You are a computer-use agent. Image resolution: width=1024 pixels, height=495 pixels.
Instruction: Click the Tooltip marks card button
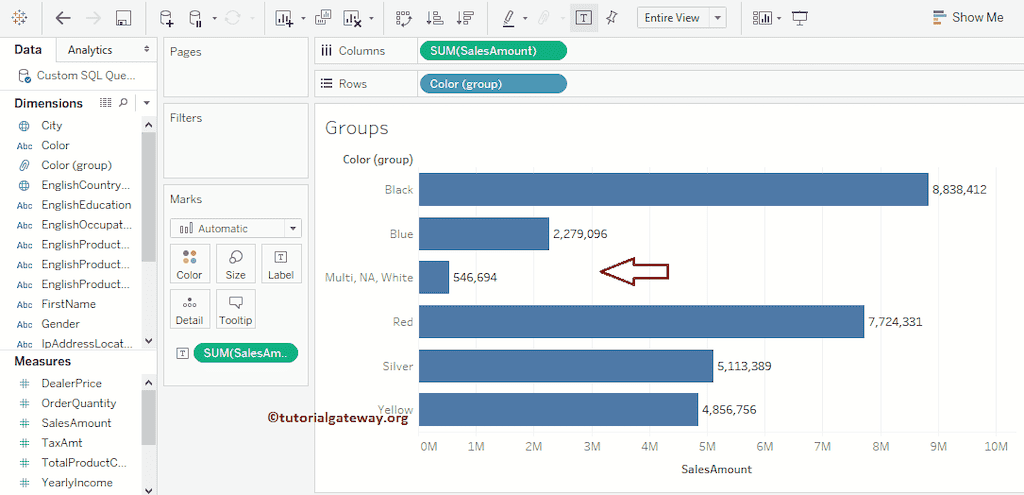235,309
